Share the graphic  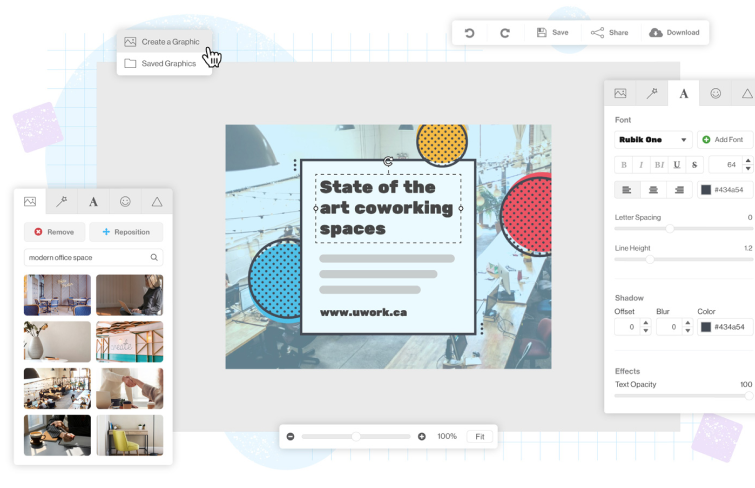pos(610,32)
